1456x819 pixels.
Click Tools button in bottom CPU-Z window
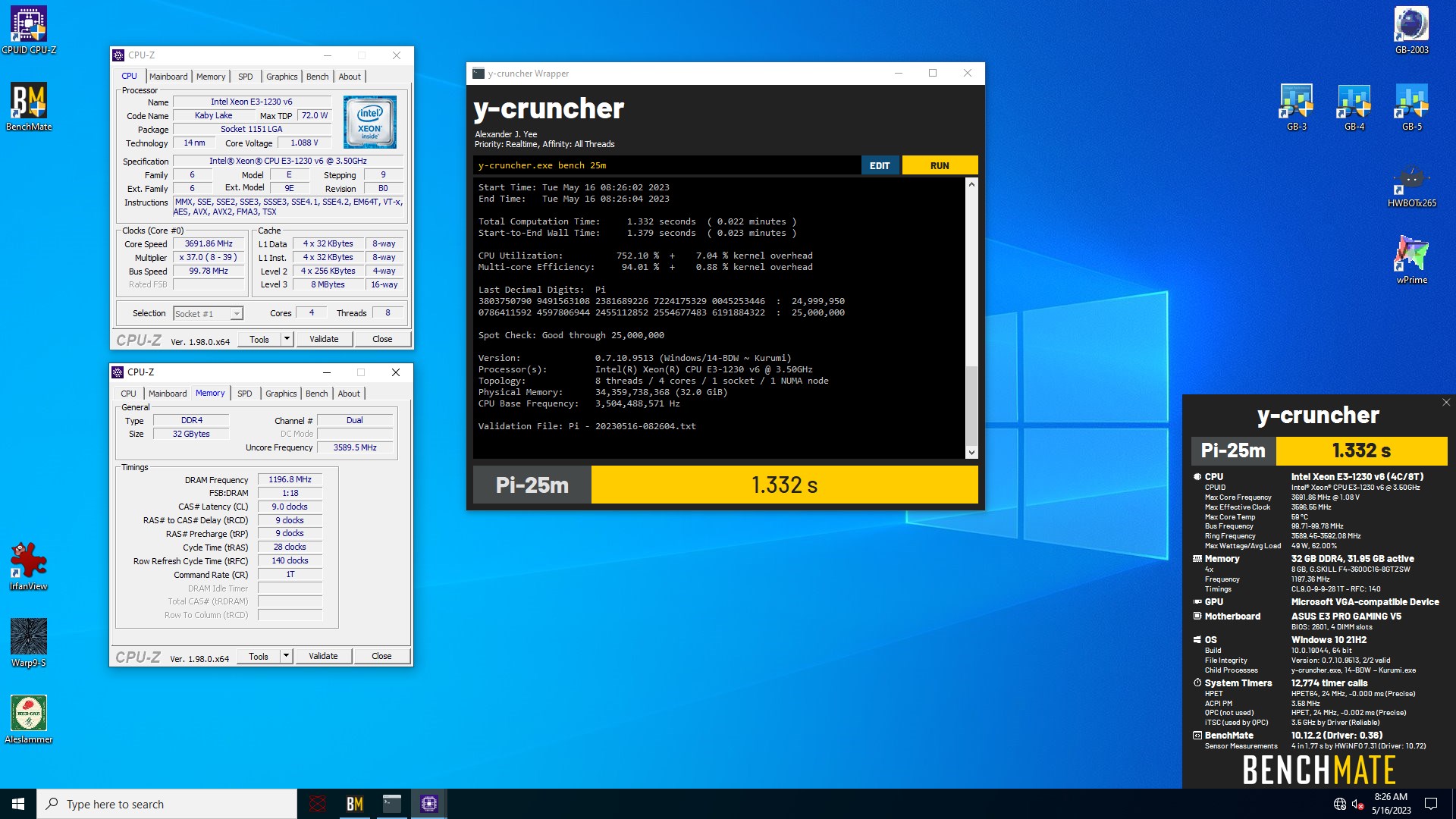[259, 656]
